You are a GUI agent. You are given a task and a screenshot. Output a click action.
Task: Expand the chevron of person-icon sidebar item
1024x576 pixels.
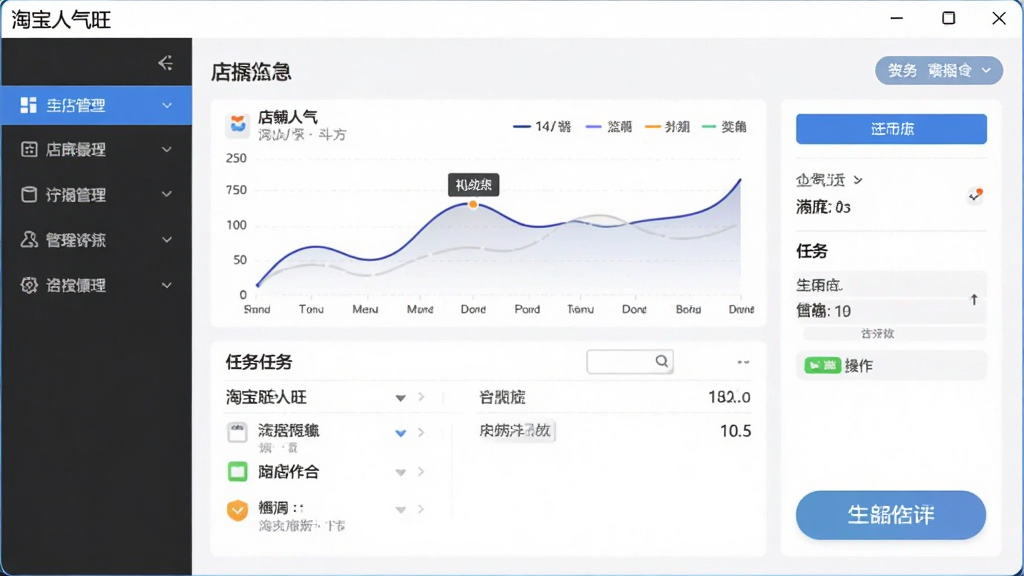click(167, 240)
